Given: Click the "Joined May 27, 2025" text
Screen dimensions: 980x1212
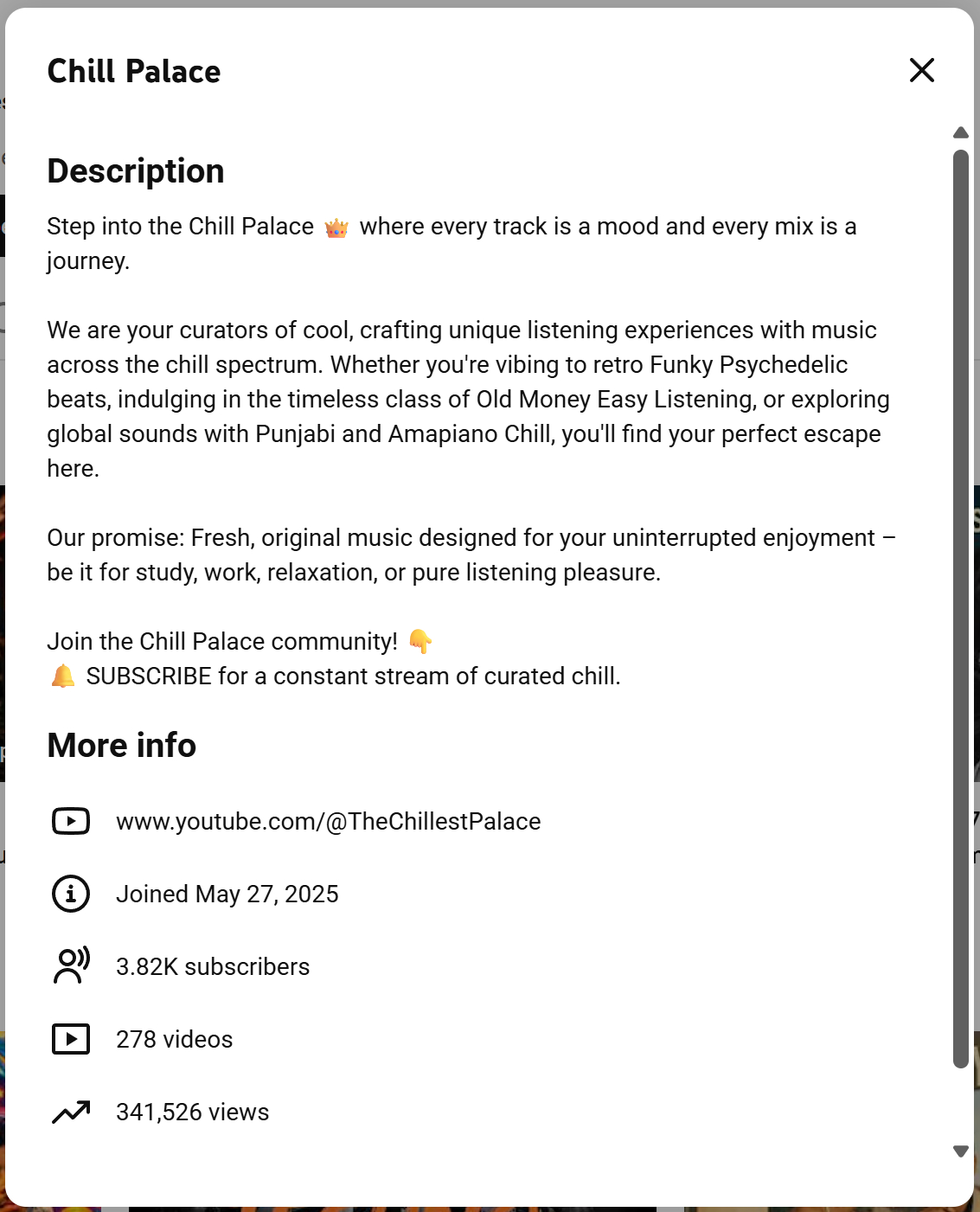Looking at the screenshot, I should [x=227, y=894].
